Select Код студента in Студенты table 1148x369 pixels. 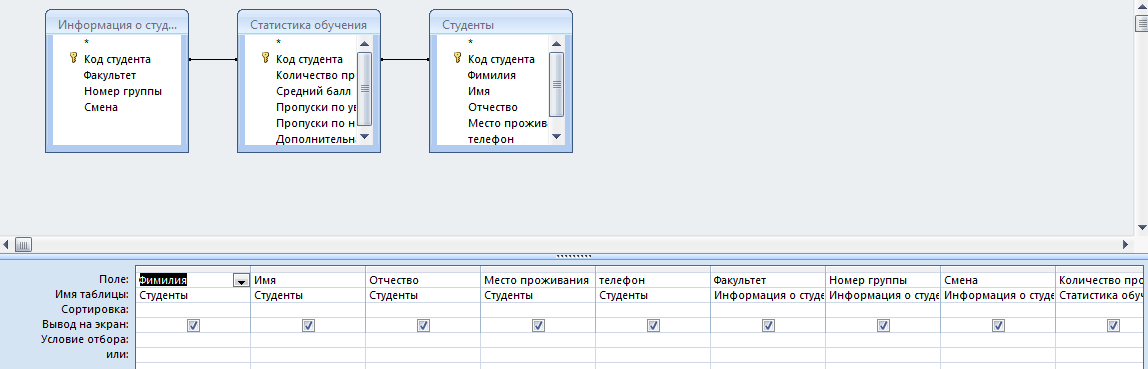pos(501,59)
